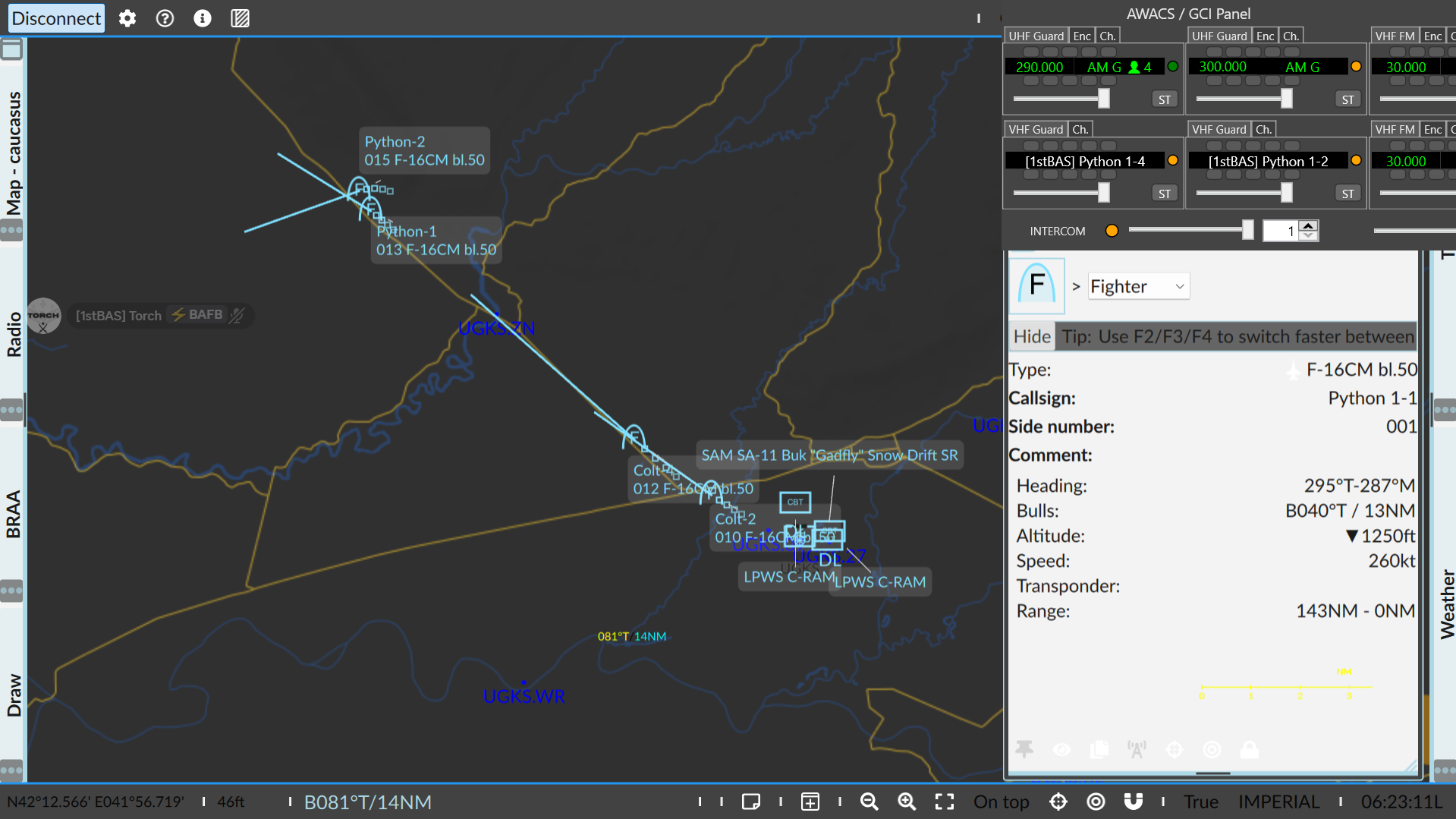Screen dimensions: 1456x819
Task: Click the lock icon in the unit panel
Action: pyautogui.click(x=1249, y=749)
